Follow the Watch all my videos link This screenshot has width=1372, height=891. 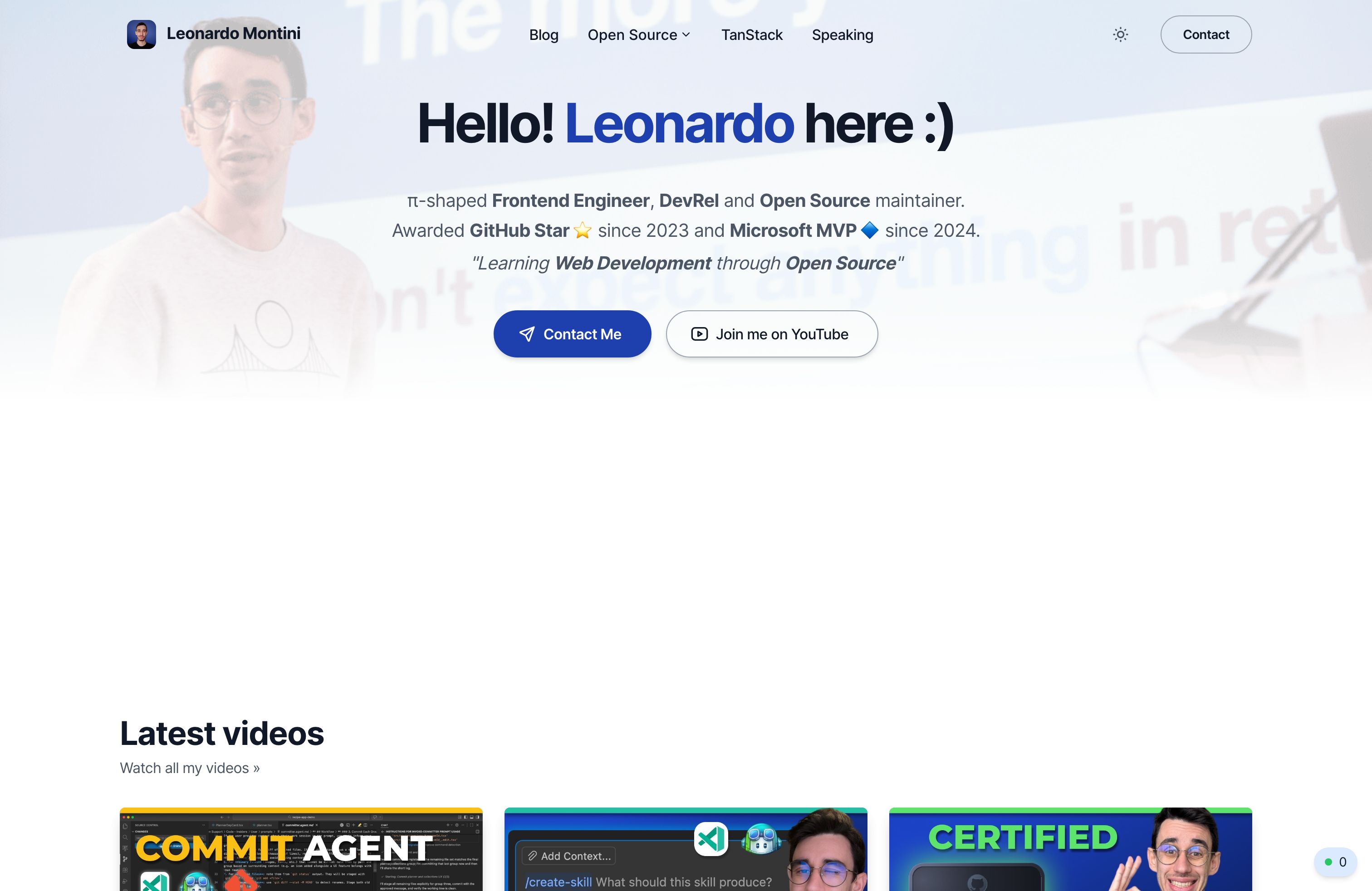pos(190,767)
